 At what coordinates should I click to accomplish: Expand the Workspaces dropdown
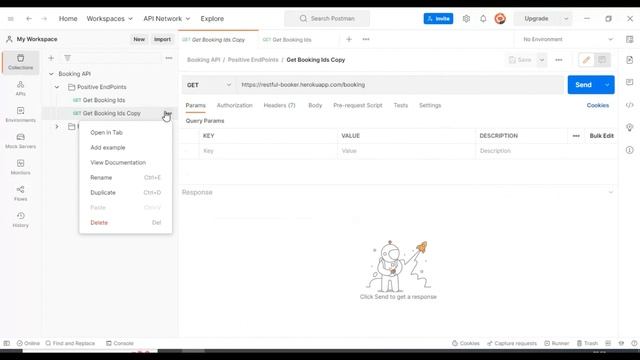click(x=109, y=19)
